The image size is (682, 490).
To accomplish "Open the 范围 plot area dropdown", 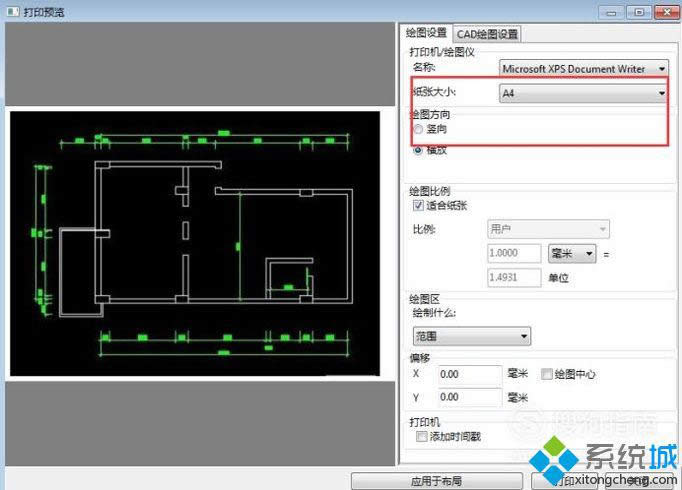I will [471, 336].
